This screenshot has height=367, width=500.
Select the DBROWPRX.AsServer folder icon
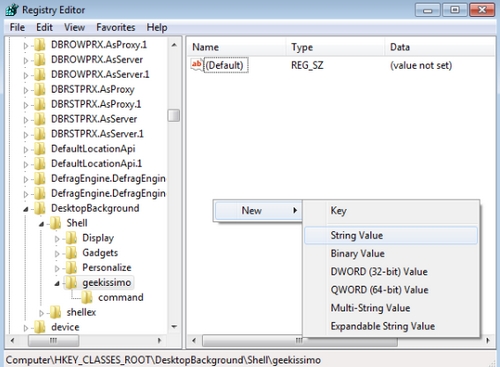pyautogui.click(x=40, y=60)
